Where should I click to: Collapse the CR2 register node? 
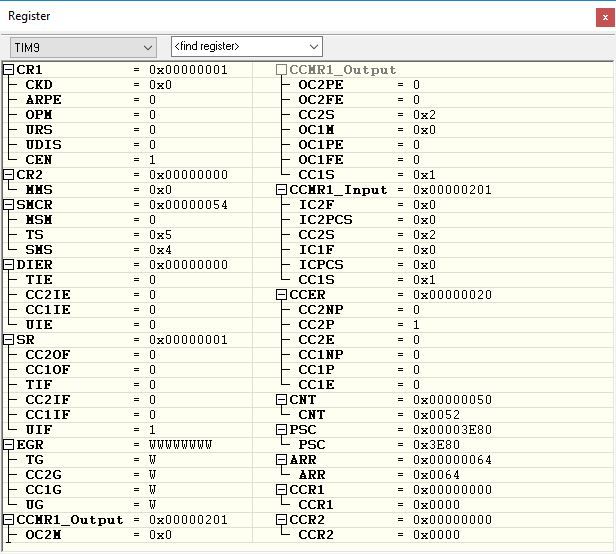click(8, 174)
